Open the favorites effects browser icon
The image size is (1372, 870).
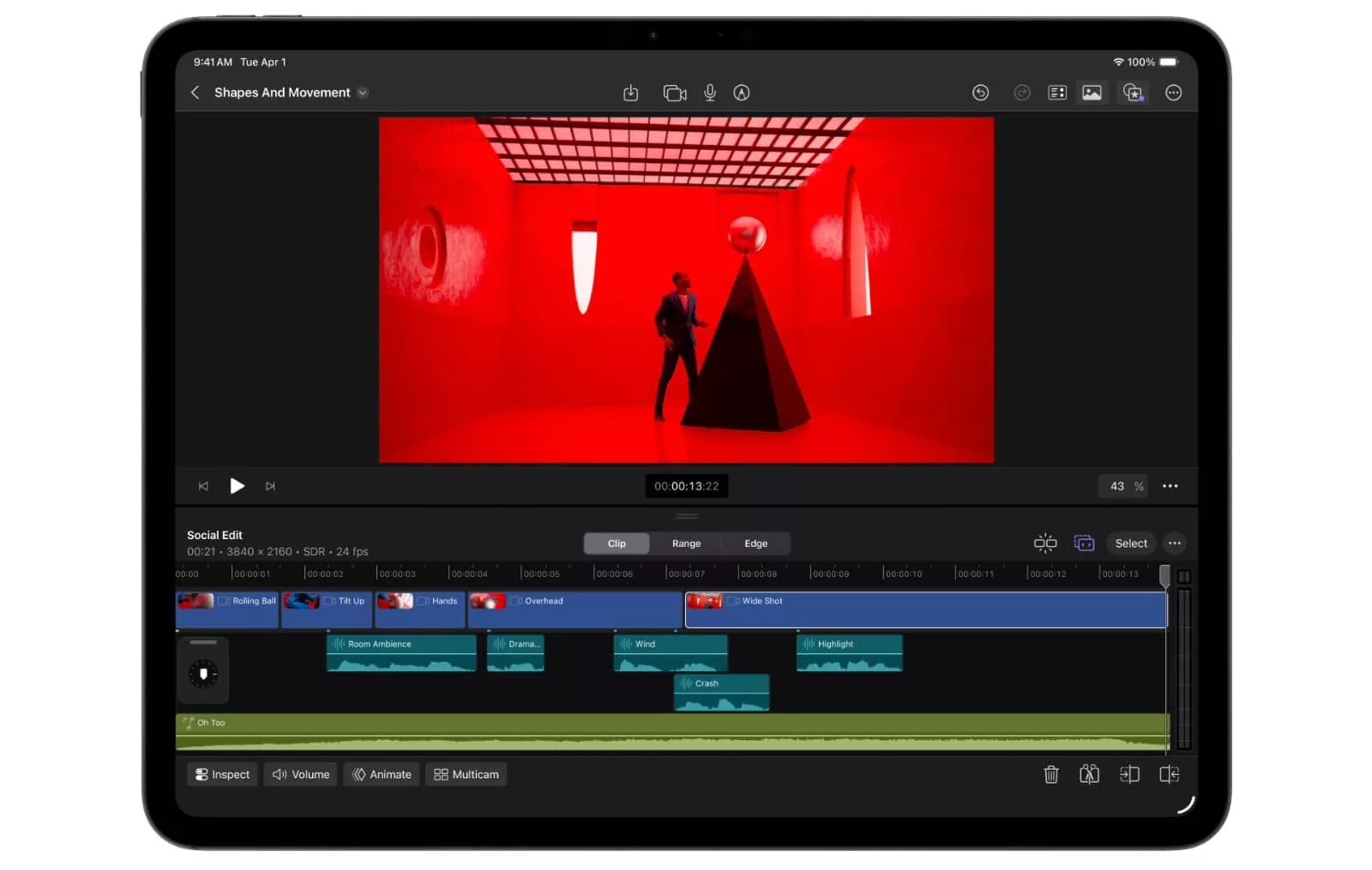(x=1133, y=93)
